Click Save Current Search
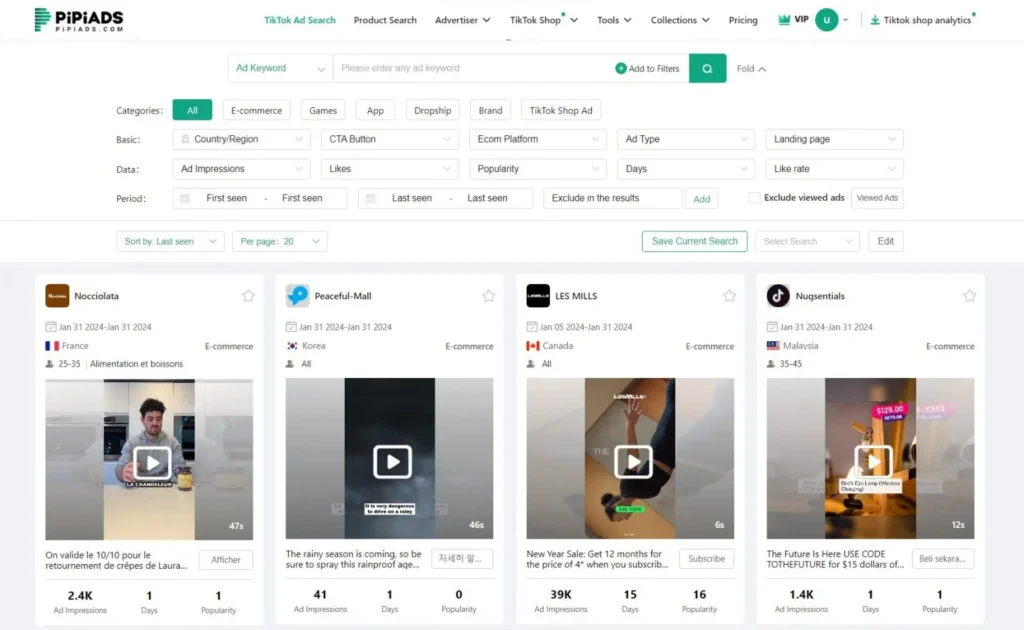The width and height of the screenshot is (1024, 630). [x=694, y=241]
